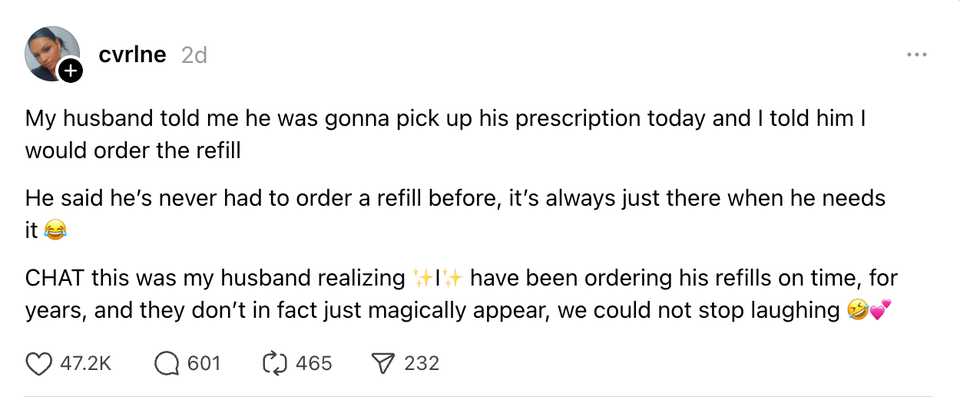Visit the cvrlne username link
Screen dimensions: 960x413
click(x=133, y=55)
